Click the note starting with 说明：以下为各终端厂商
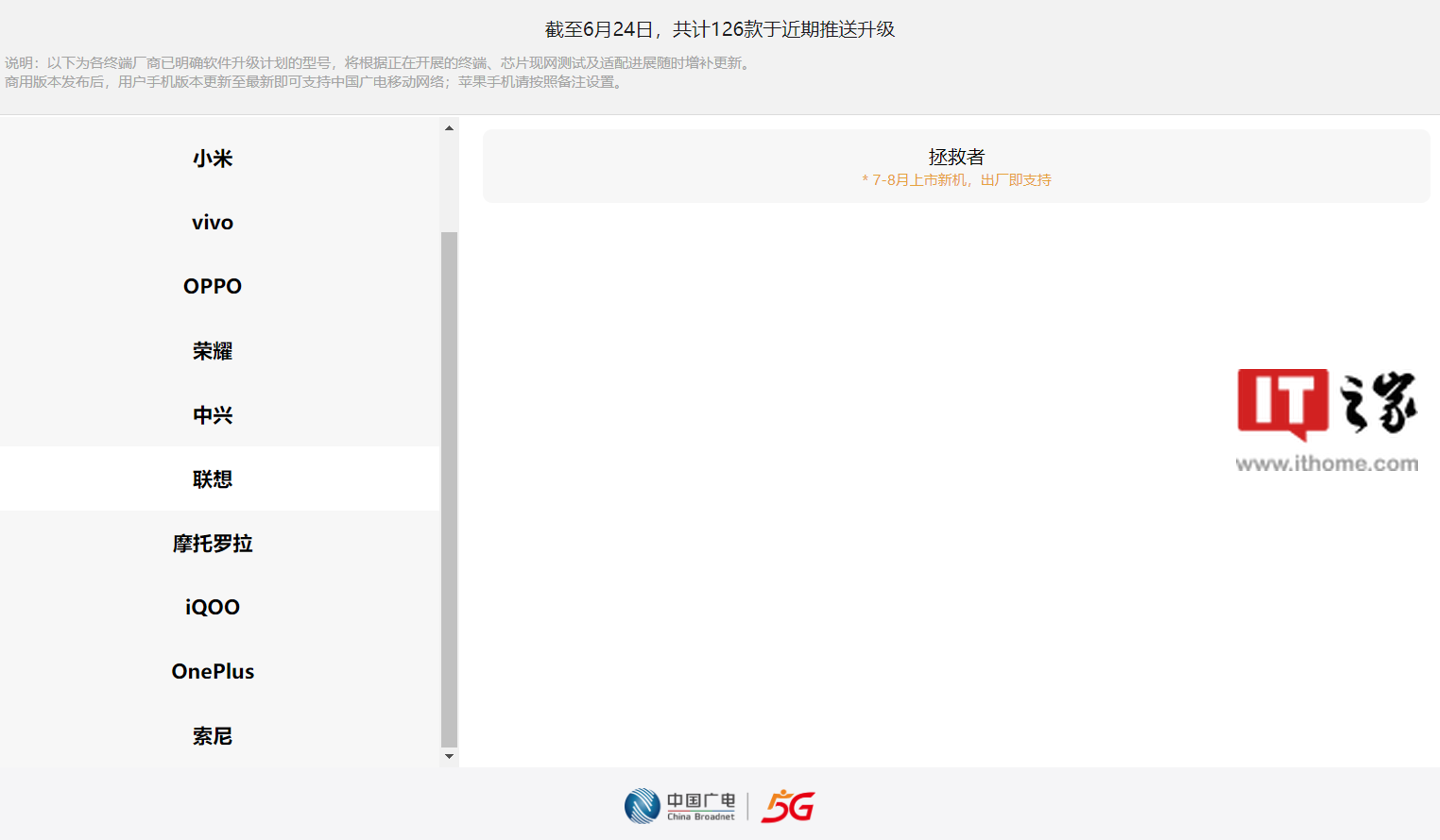1440x840 pixels. click(377, 63)
